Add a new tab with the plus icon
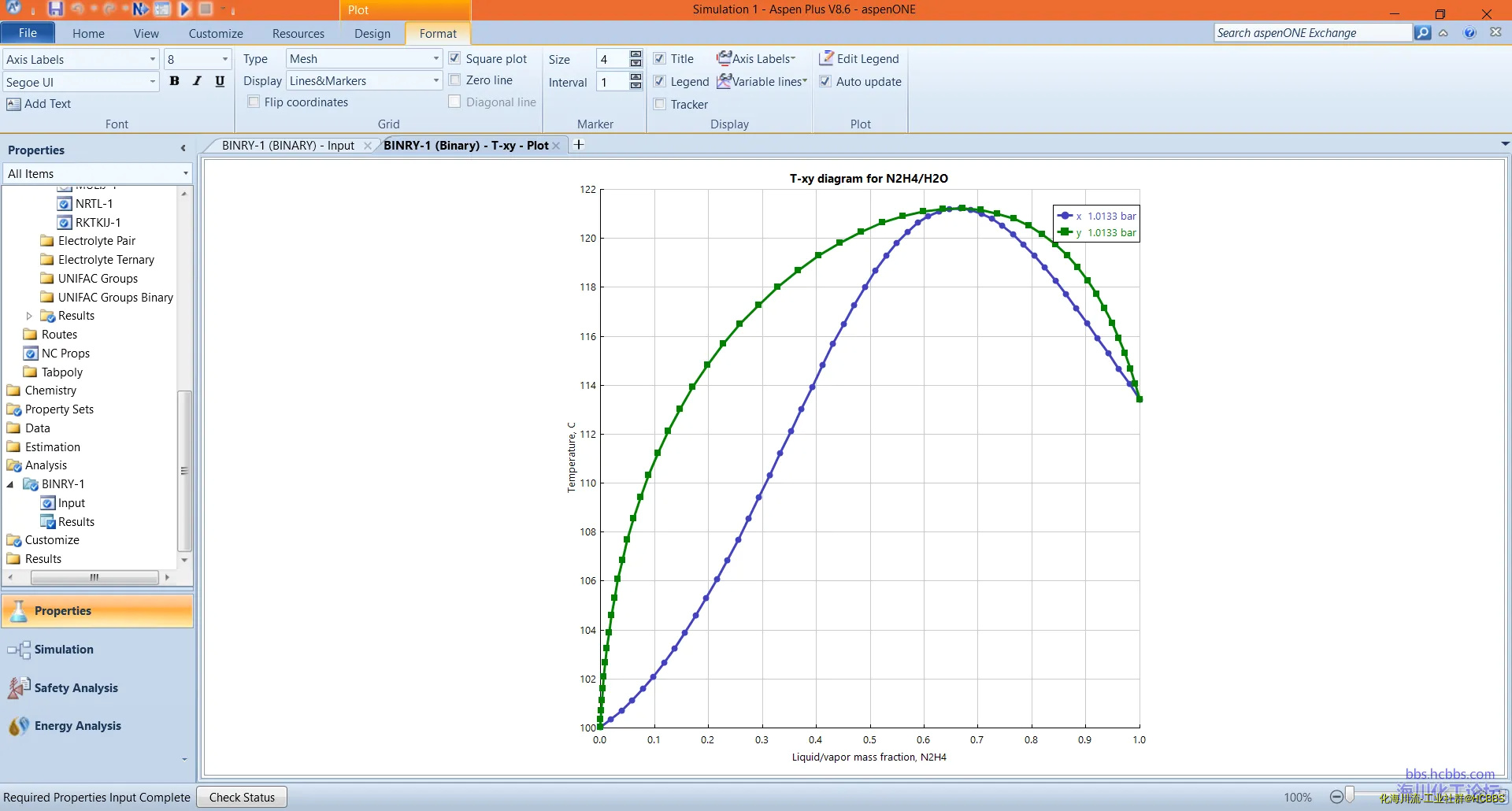The width and height of the screenshot is (1512, 811). [x=579, y=145]
